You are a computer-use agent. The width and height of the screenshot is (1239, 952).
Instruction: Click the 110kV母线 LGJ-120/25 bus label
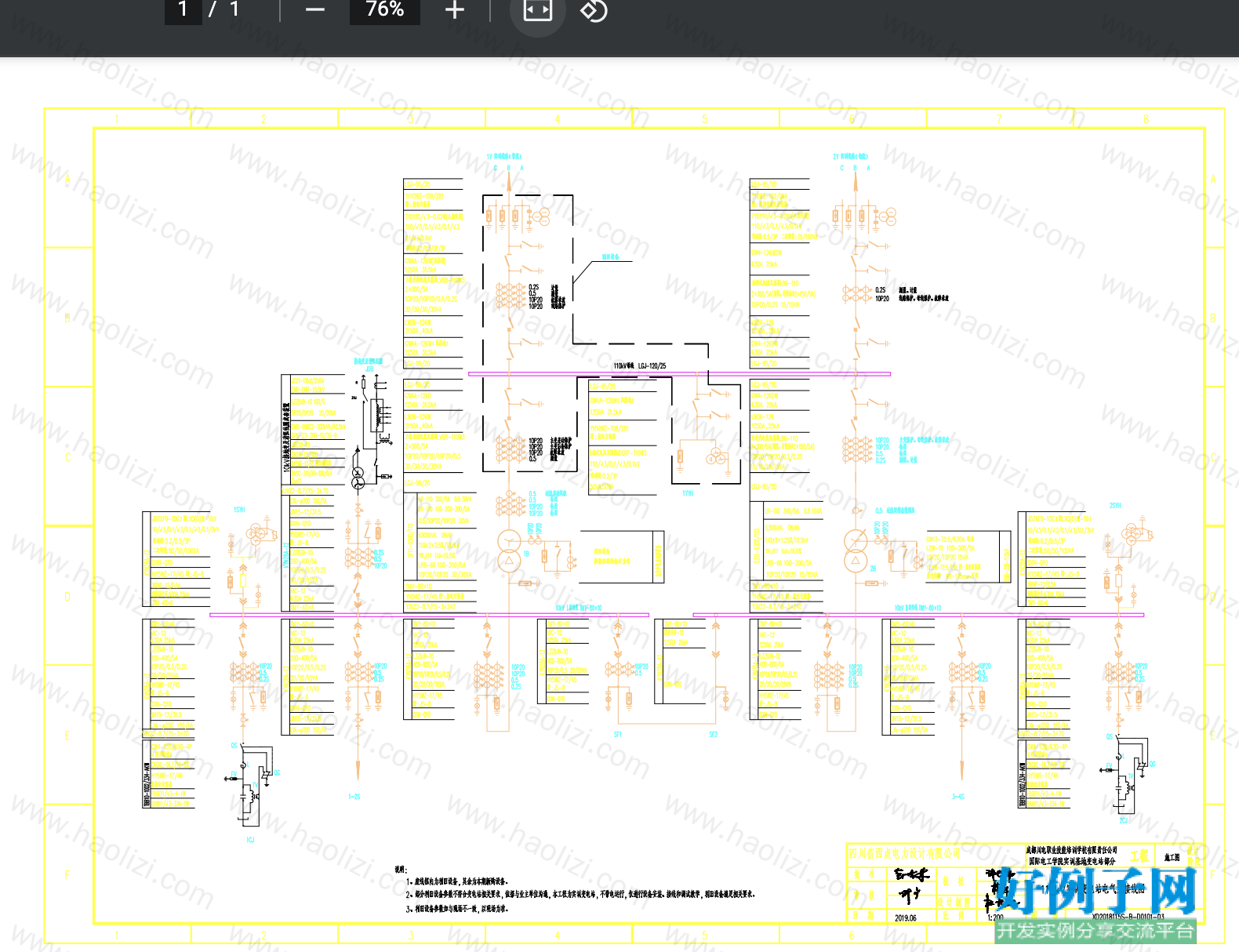click(640, 366)
